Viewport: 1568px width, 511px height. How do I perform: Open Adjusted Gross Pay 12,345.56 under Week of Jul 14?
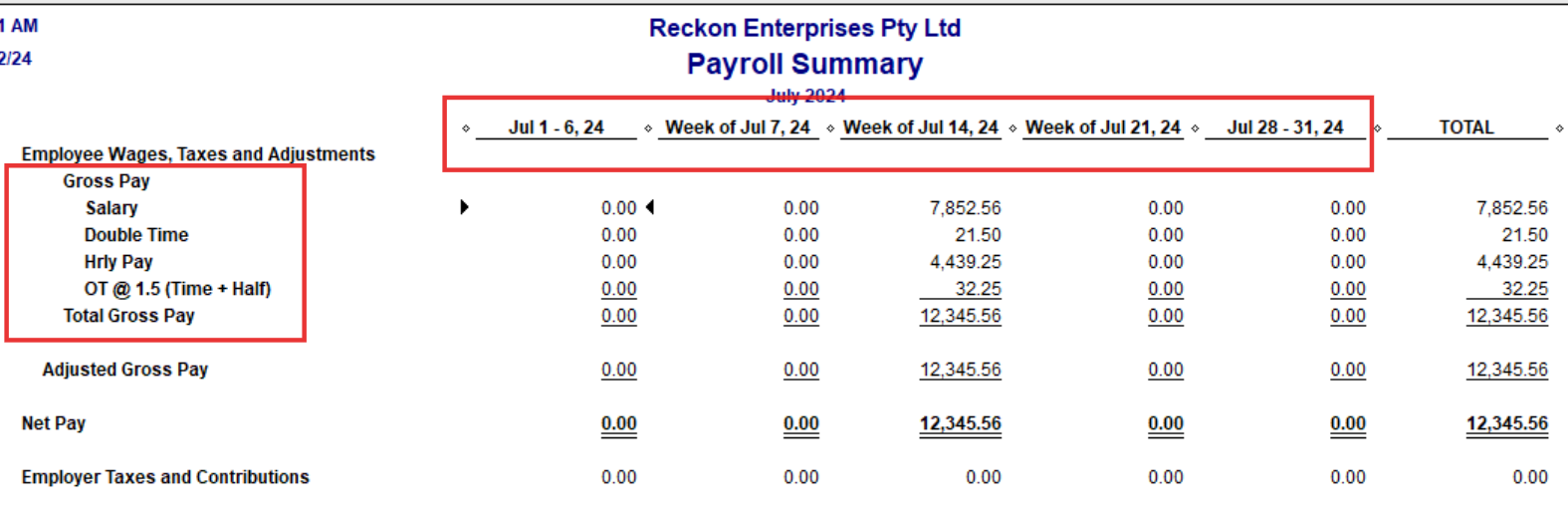[x=961, y=370]
